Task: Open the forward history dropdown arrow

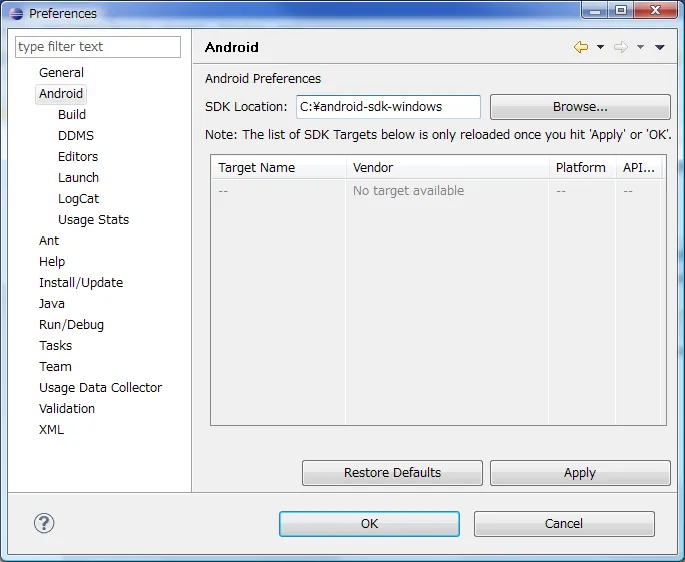Action: [640, 47]
